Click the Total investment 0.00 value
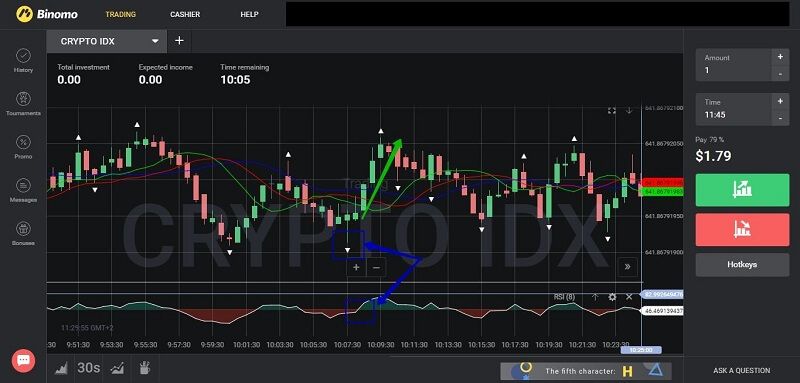800x383 pixels. [x=69, y=80]
